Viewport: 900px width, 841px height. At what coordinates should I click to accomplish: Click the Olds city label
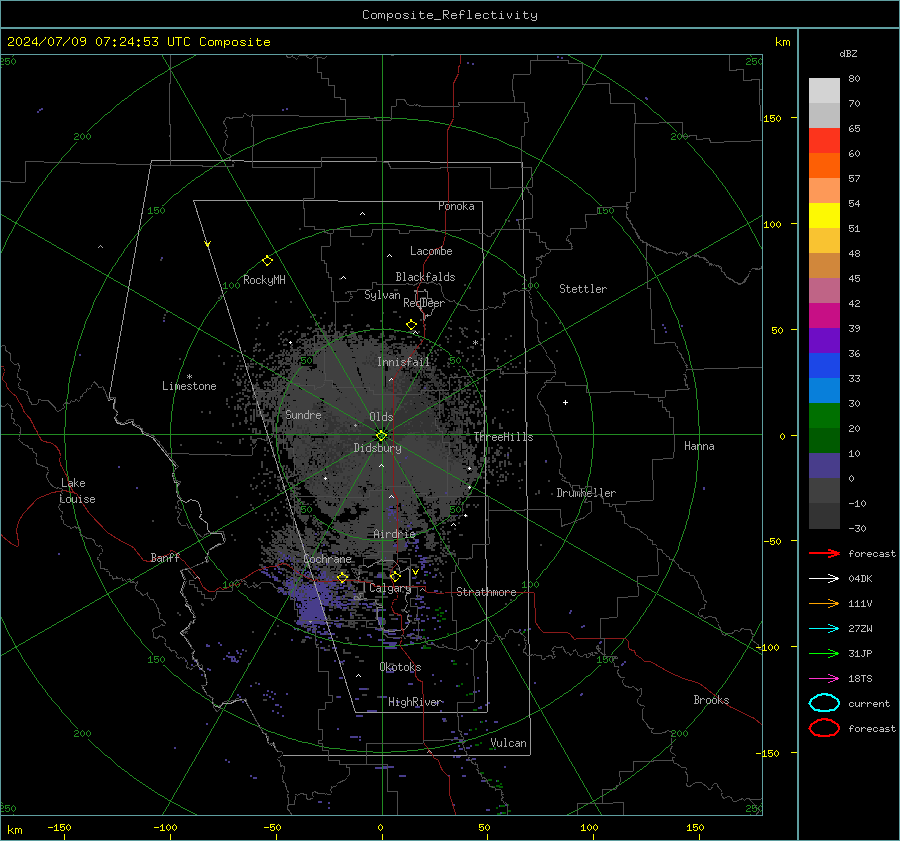point(381,417)
